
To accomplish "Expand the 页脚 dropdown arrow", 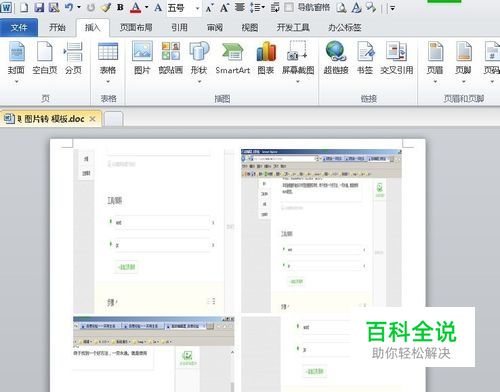I will (x=463, y=82).
